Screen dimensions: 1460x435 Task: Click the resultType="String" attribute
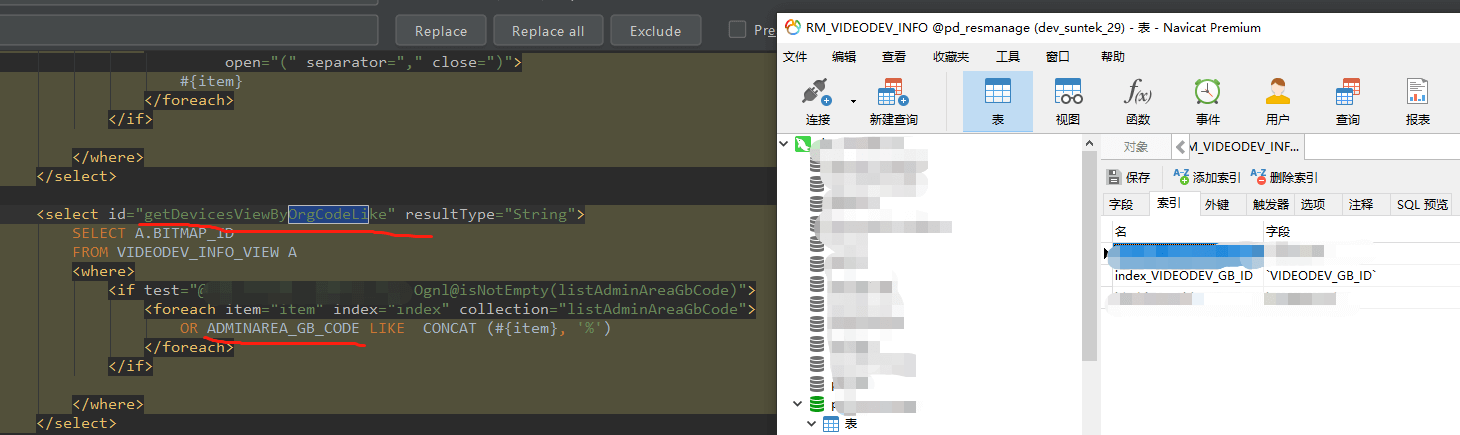pos(490,214)
